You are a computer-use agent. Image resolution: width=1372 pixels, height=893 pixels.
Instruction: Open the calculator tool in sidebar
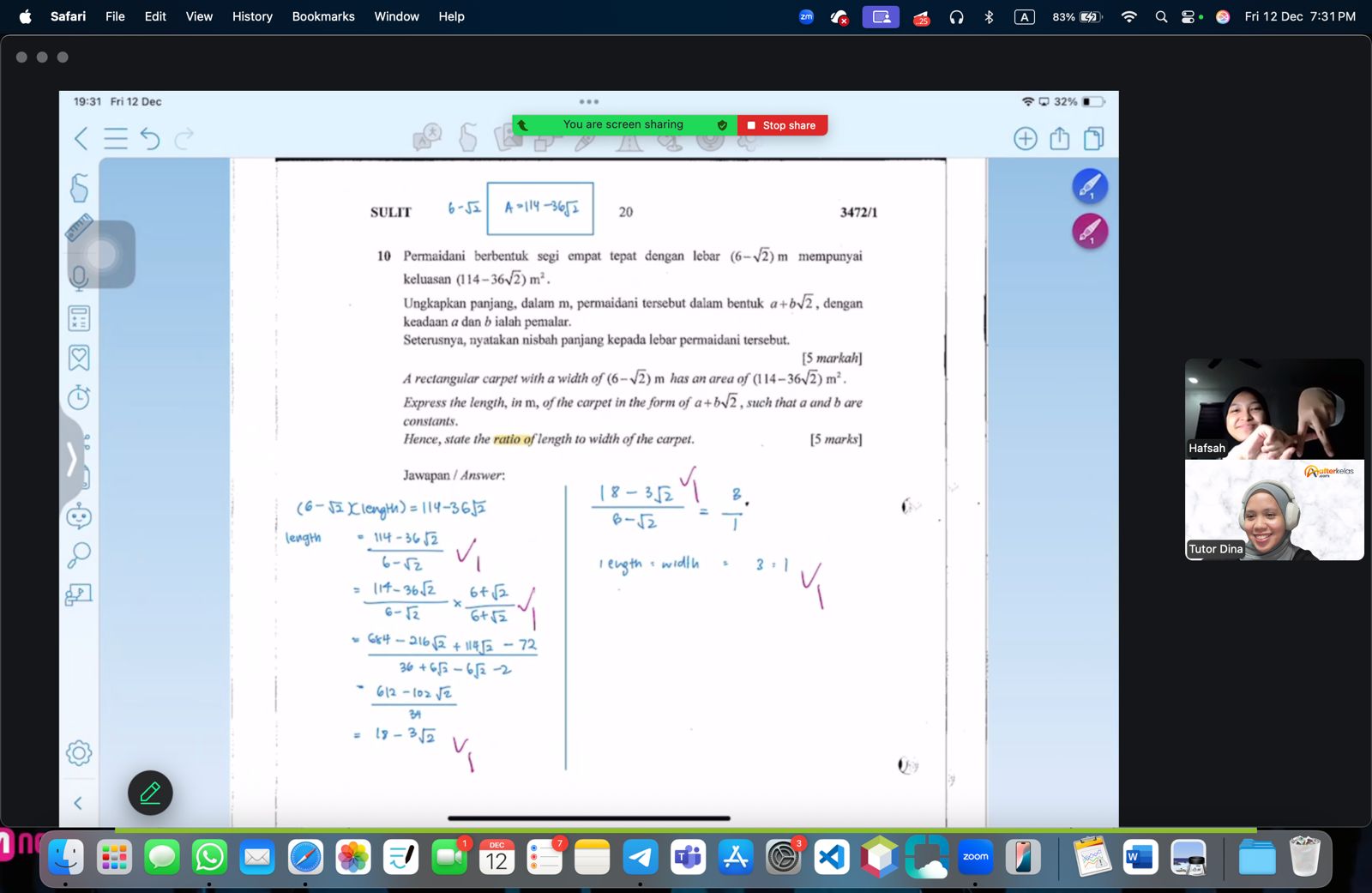(79, 318)
